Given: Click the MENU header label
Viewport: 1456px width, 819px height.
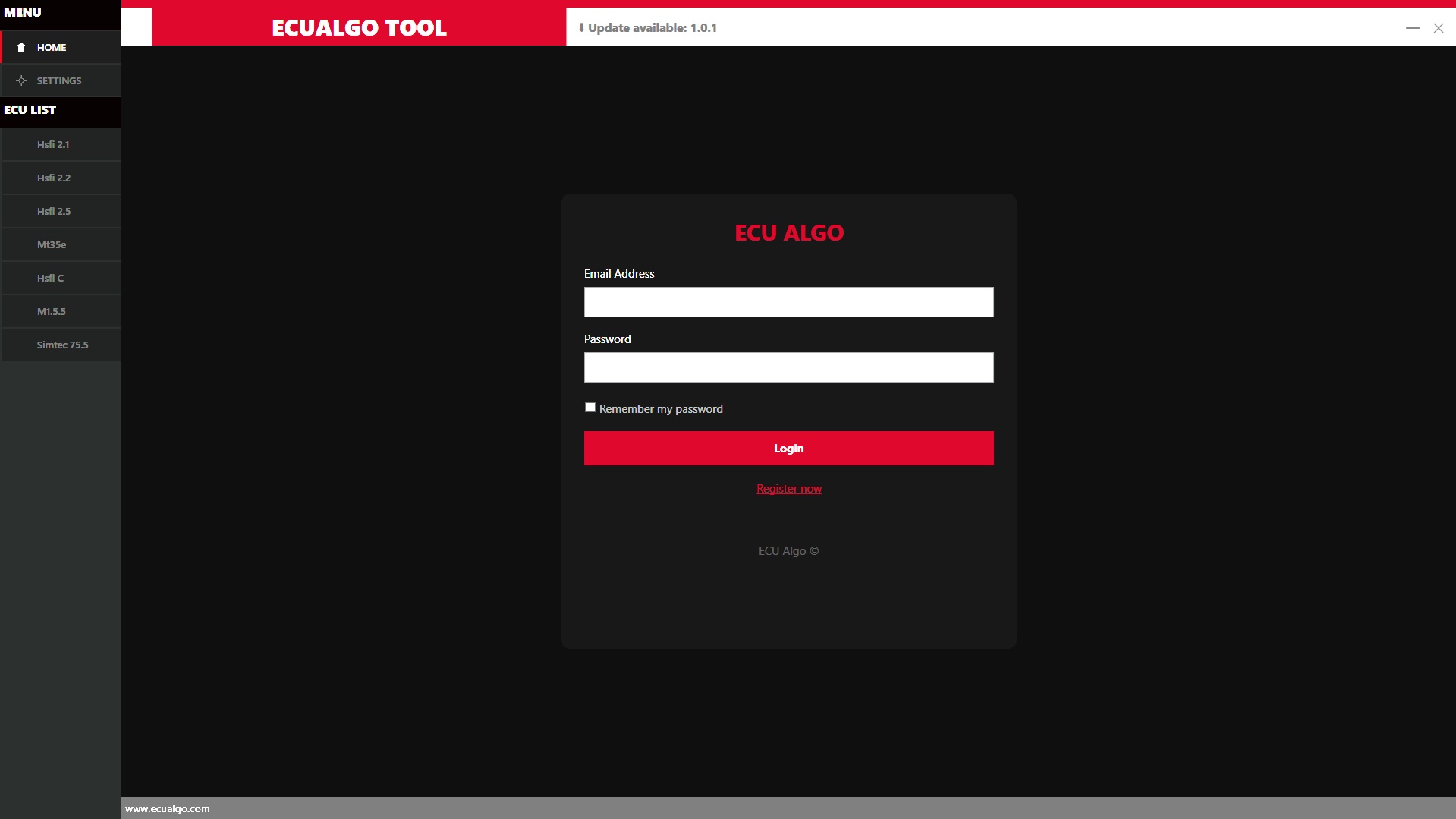Looking at the screenshot, I should click(x=23, y=13).
